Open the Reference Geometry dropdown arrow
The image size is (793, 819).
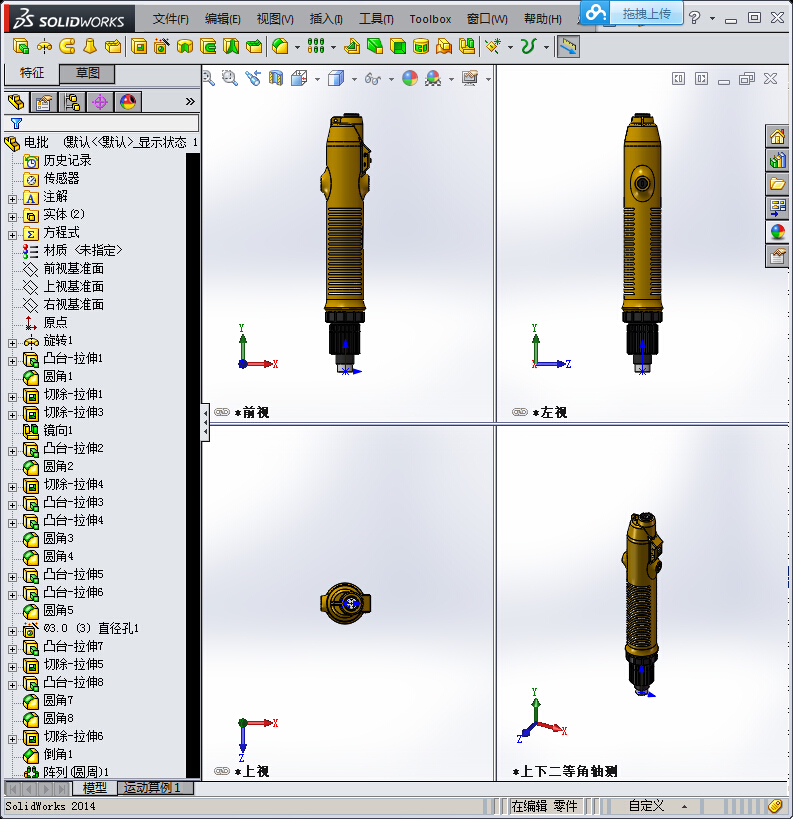pos(510,48)
